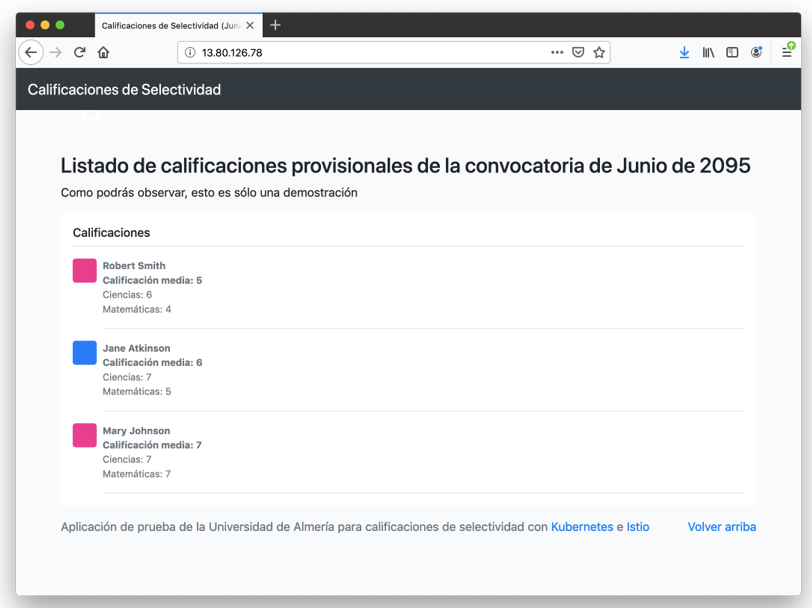Open the Firefox account icon
The image size is (812, 608).
756,52
